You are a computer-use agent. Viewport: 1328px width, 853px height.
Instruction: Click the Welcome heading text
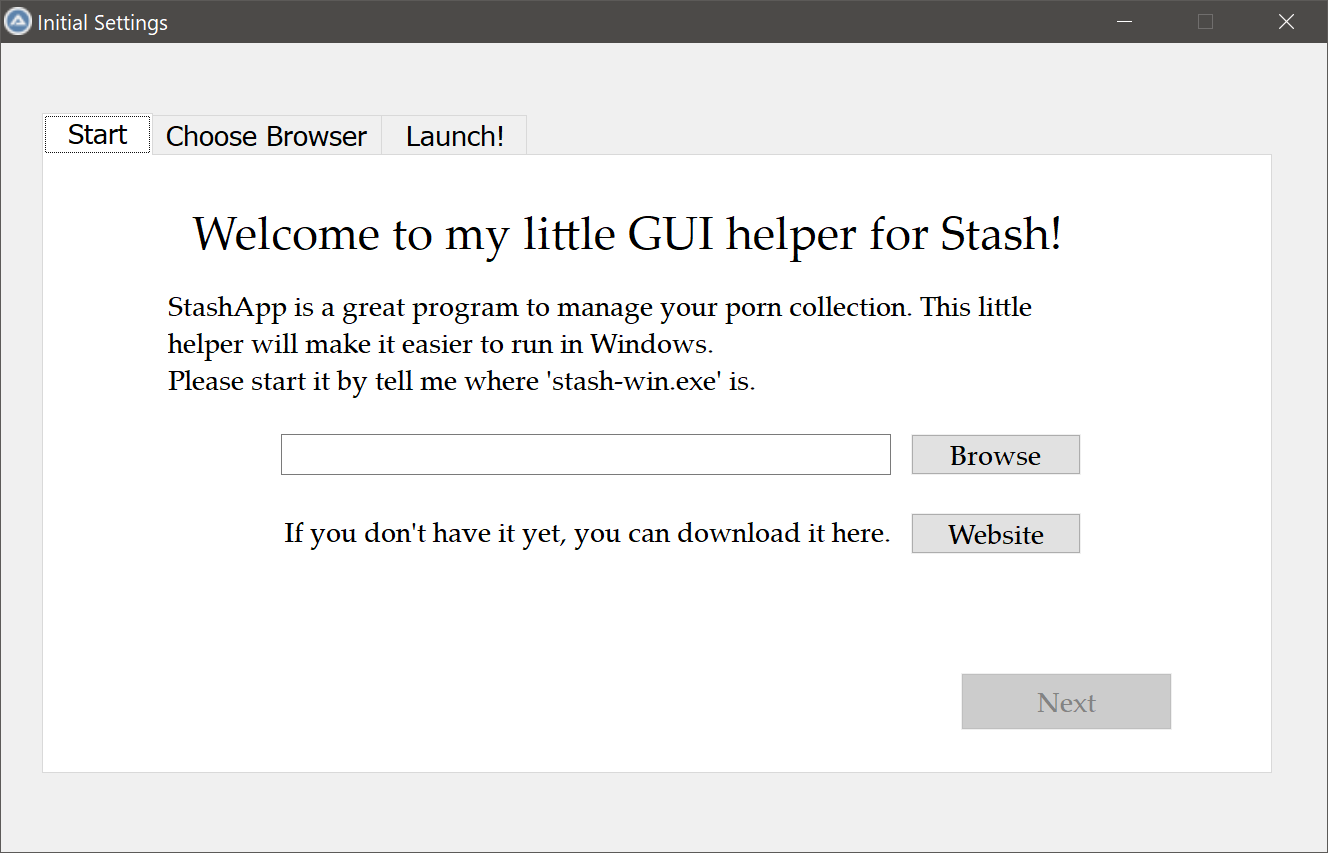627,234
